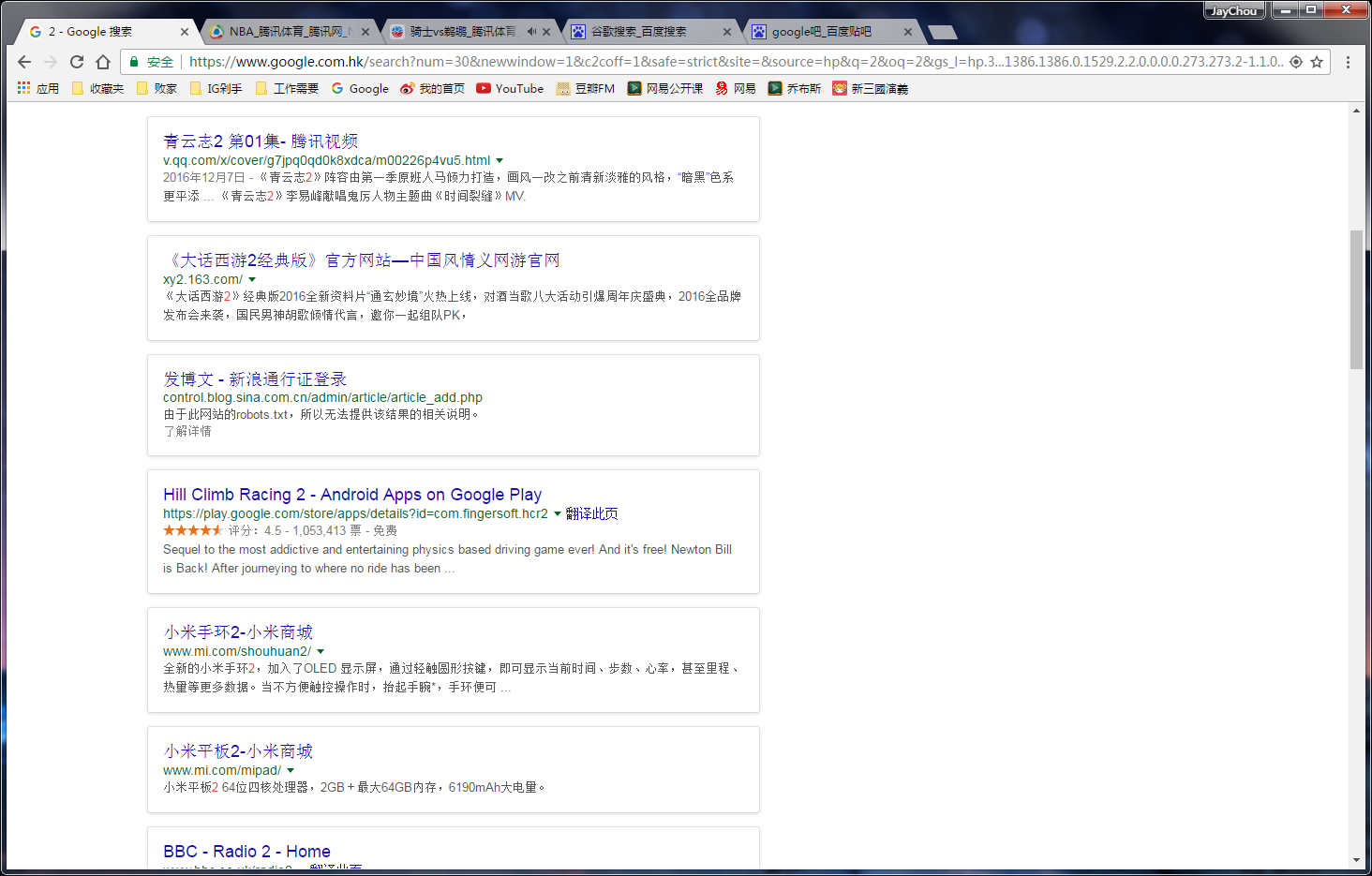
Task: Open the browser home page
Action: [103, 62]
